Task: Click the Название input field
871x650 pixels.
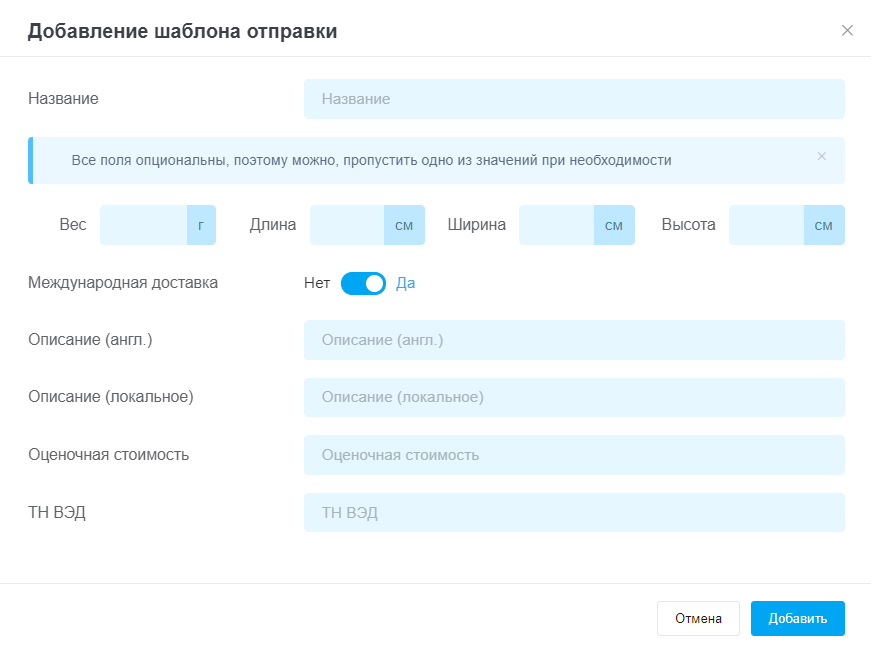Action: tap(574, 99)
